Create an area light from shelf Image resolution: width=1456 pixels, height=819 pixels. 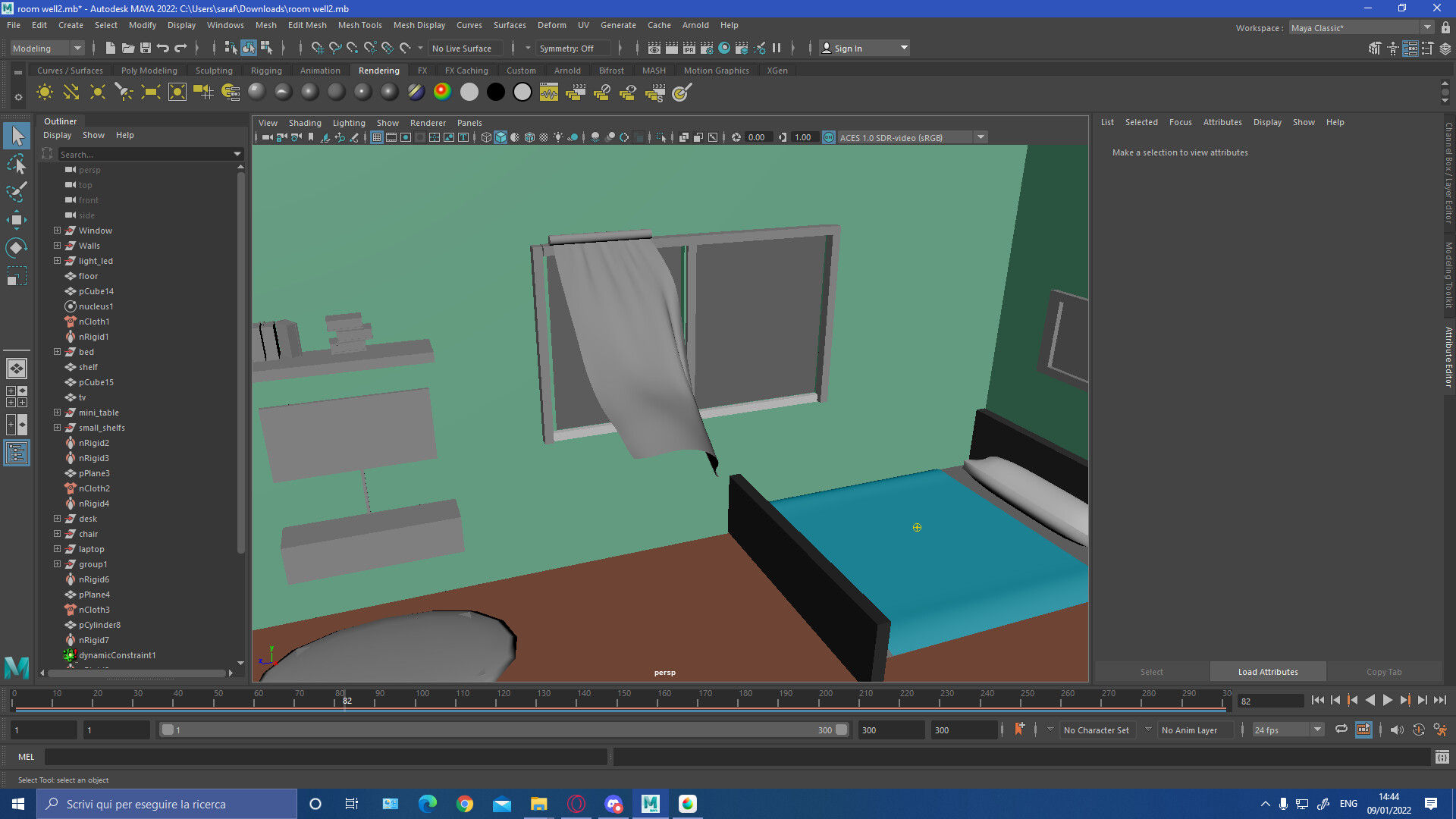pyautogui.click(x=151, y=93)
